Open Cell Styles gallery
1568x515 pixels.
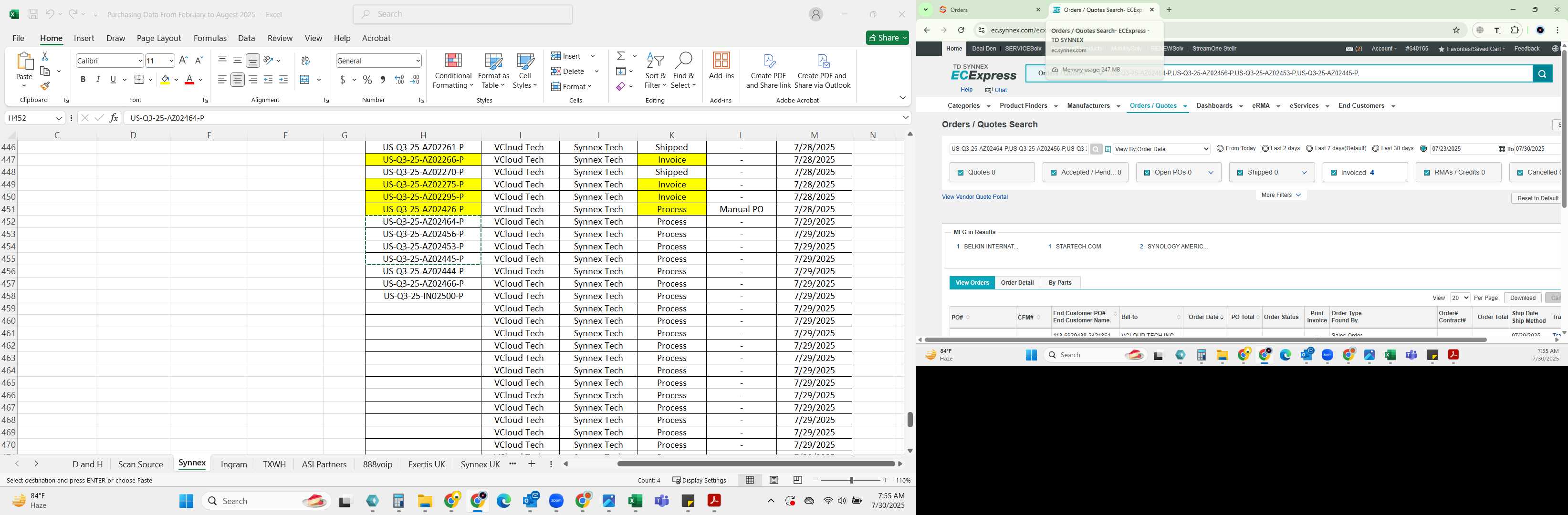[525, 71]
